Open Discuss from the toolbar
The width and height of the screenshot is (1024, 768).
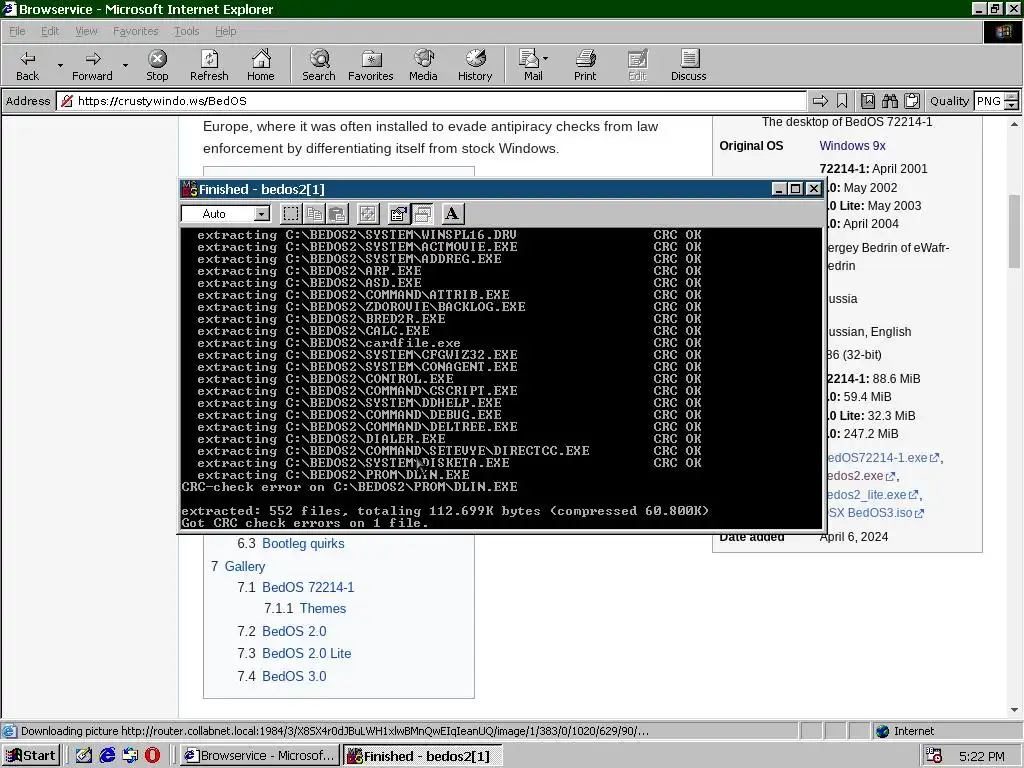pos(688,65)
